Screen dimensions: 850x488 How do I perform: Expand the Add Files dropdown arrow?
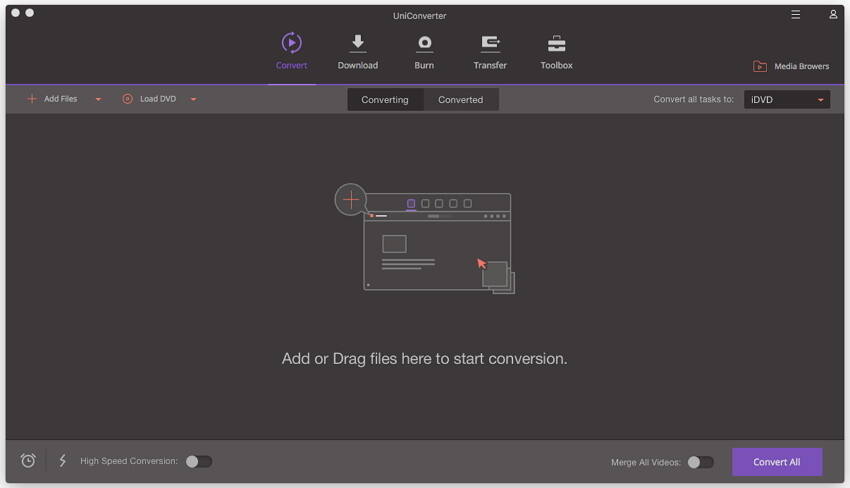point(99,99)
